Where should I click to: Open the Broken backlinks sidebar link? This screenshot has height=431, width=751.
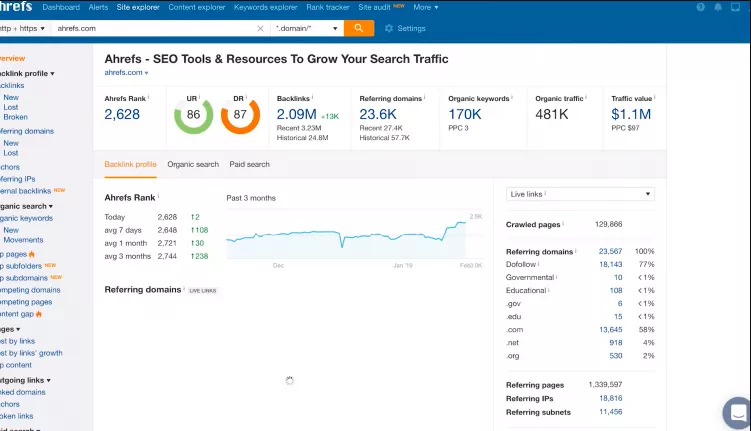[x=16, y=117]
